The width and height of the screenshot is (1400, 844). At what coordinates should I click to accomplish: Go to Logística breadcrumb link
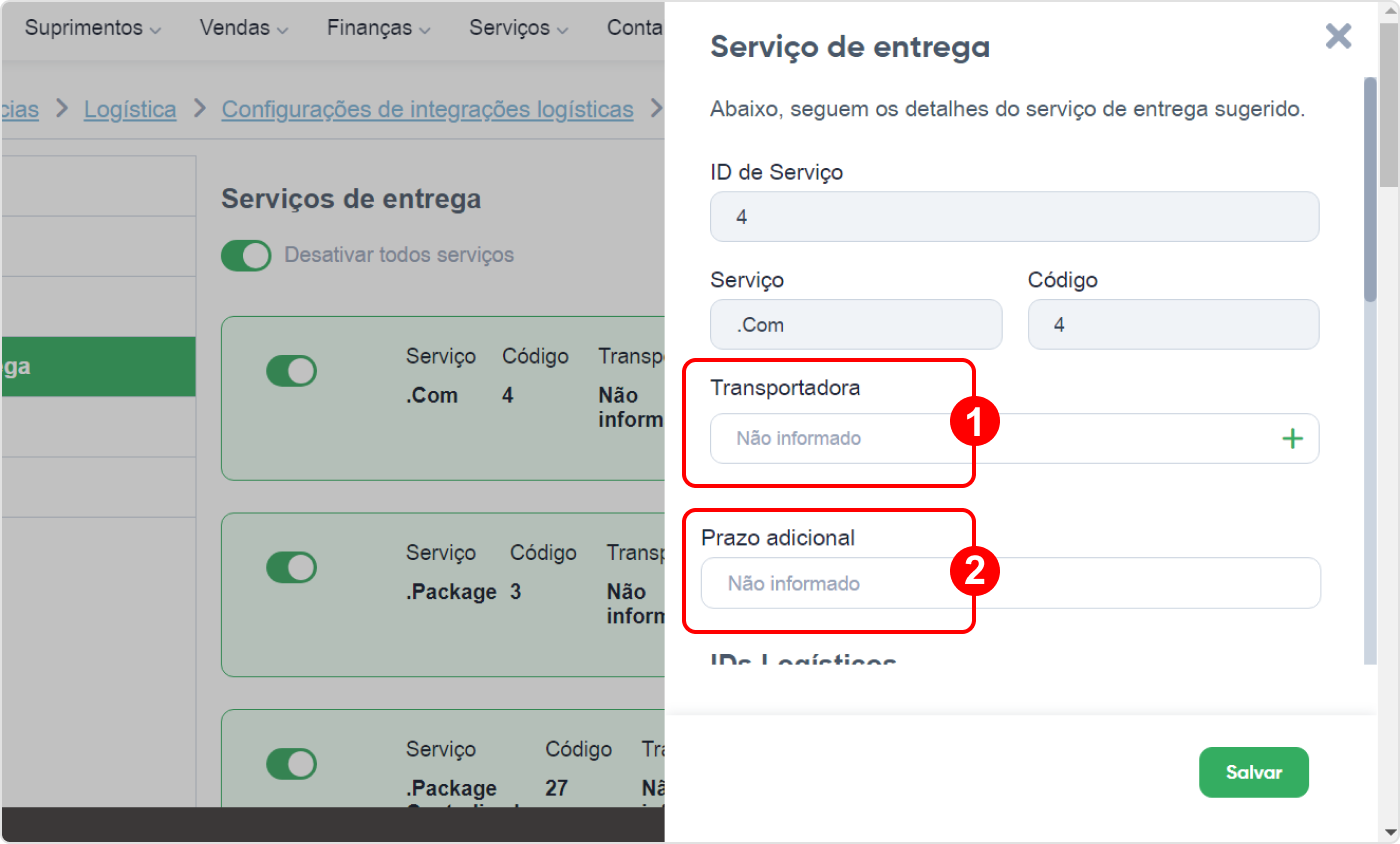[130, 109]
